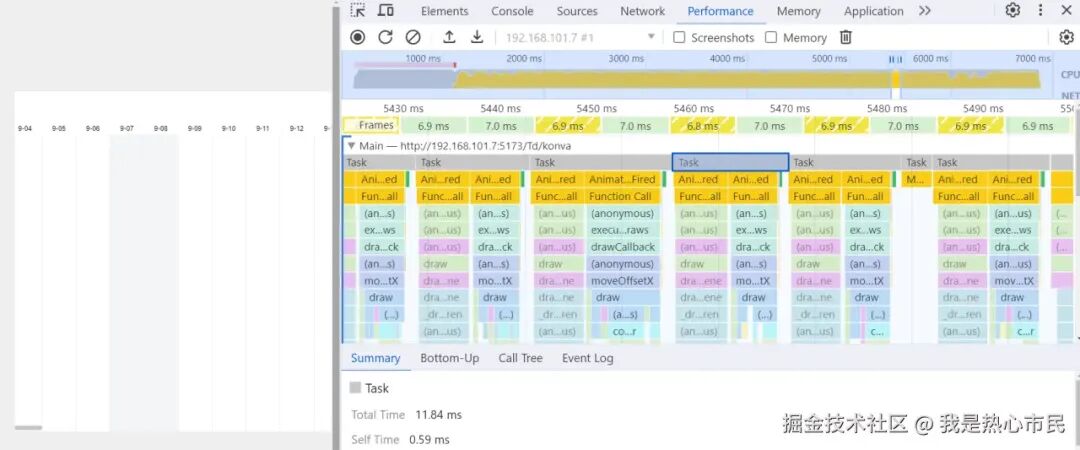Open the Bottom-Up tab

tap(450, 358)
